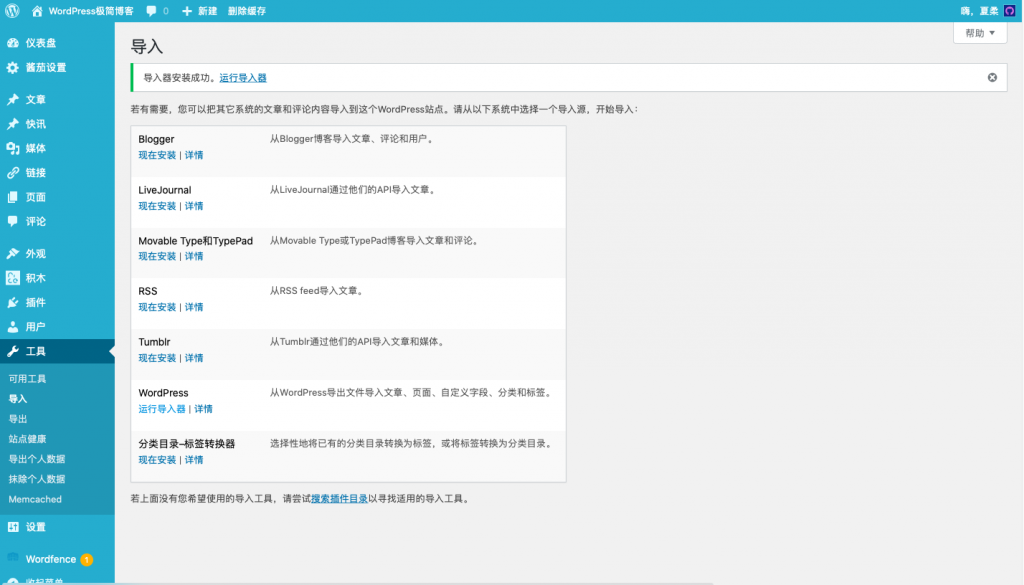
Task: Click the 工具 wrench icon
Action: tap(13, 351)
